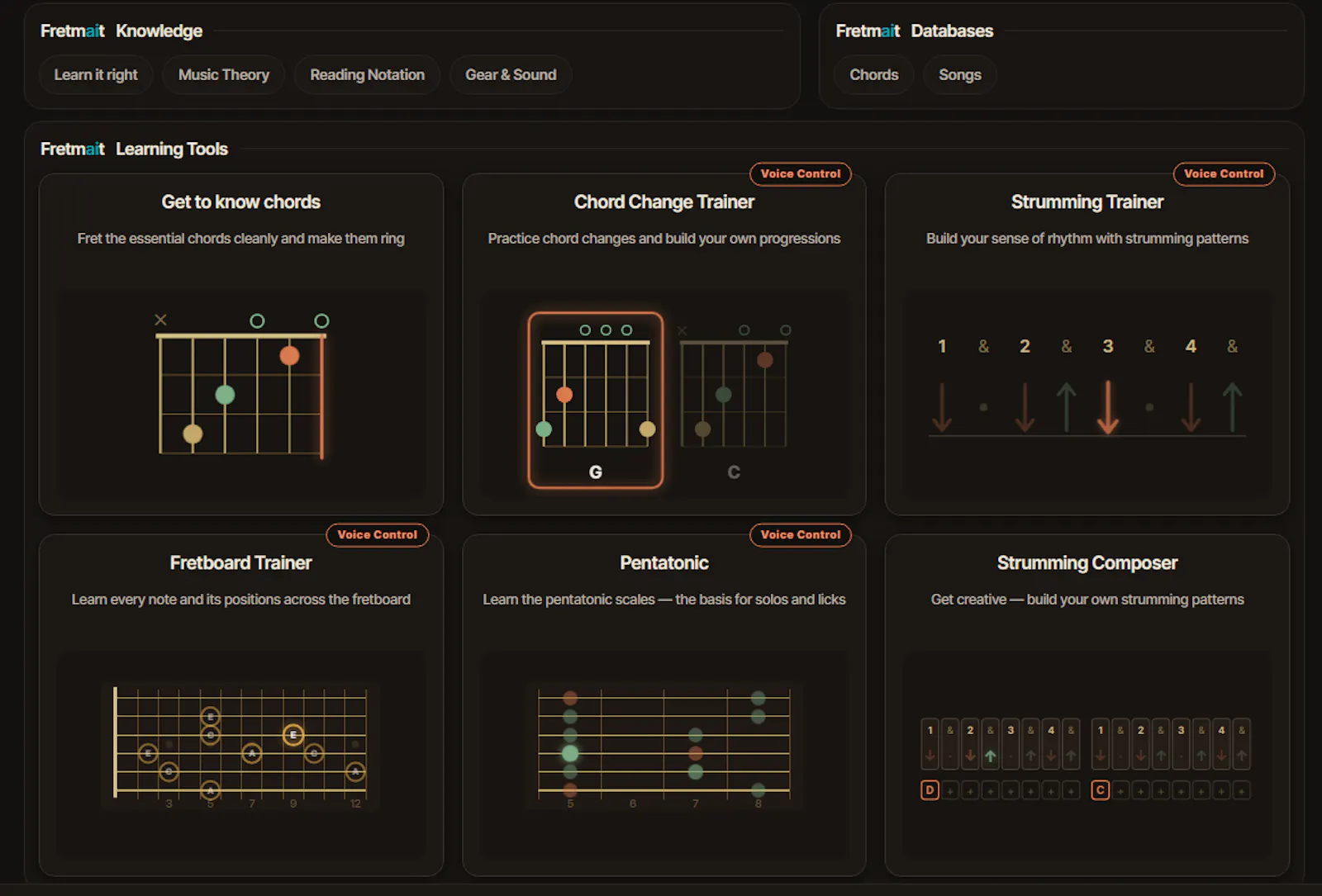Image resolution: width=1322 pixels, height=896 pixels.
Task: Open the Reading Notation section
Action: coord(367,75)
